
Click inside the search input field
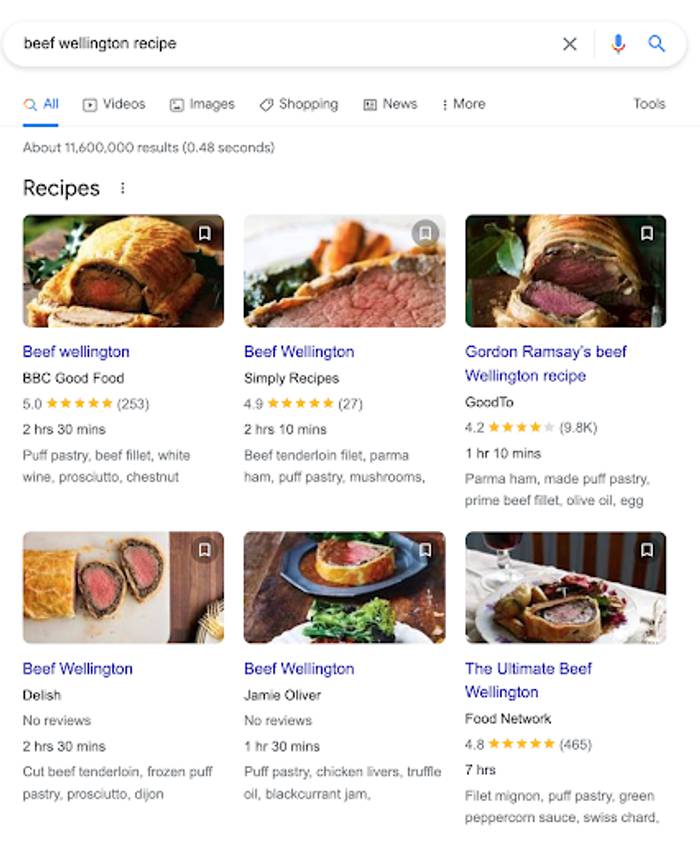point(200,44)
